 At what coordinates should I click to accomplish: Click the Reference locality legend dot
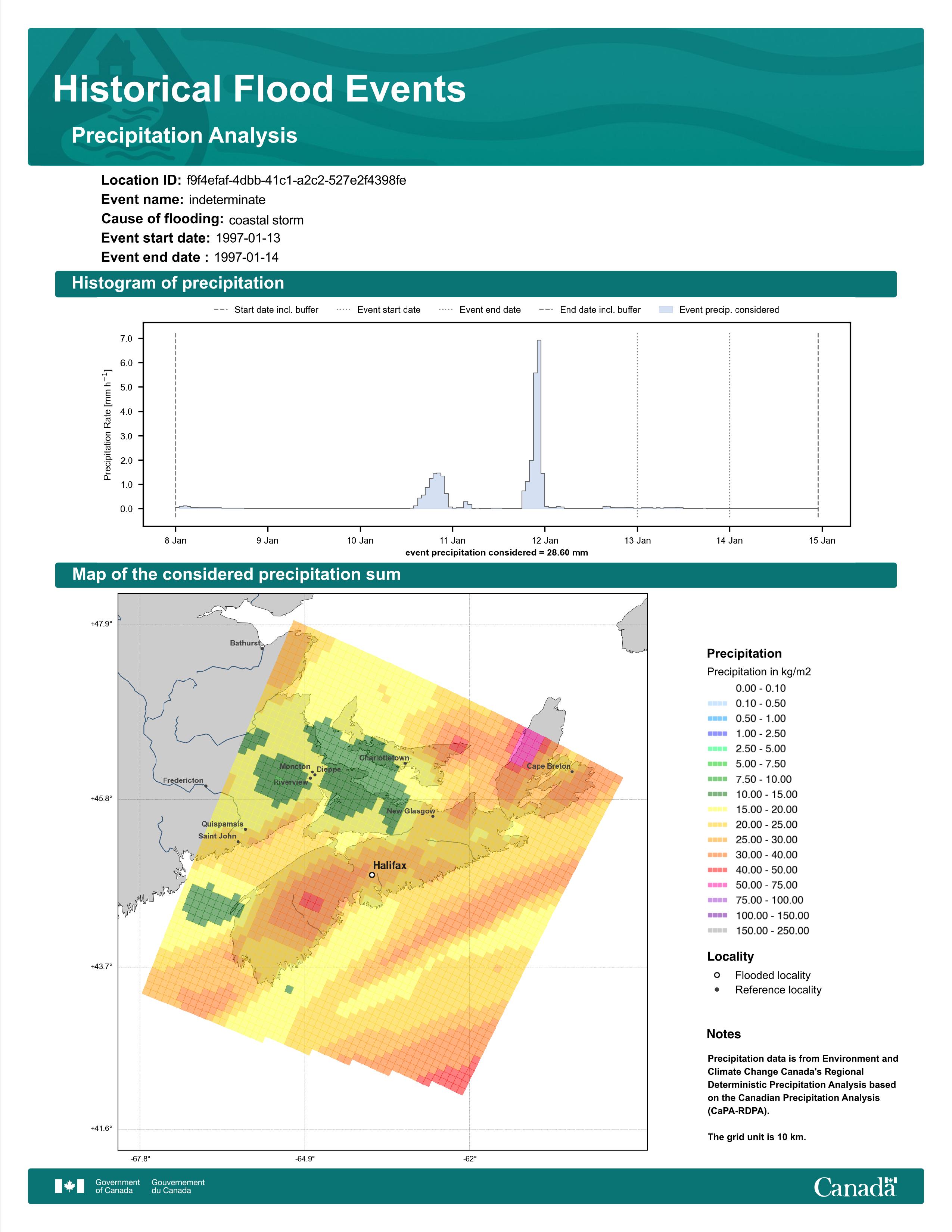717,989
